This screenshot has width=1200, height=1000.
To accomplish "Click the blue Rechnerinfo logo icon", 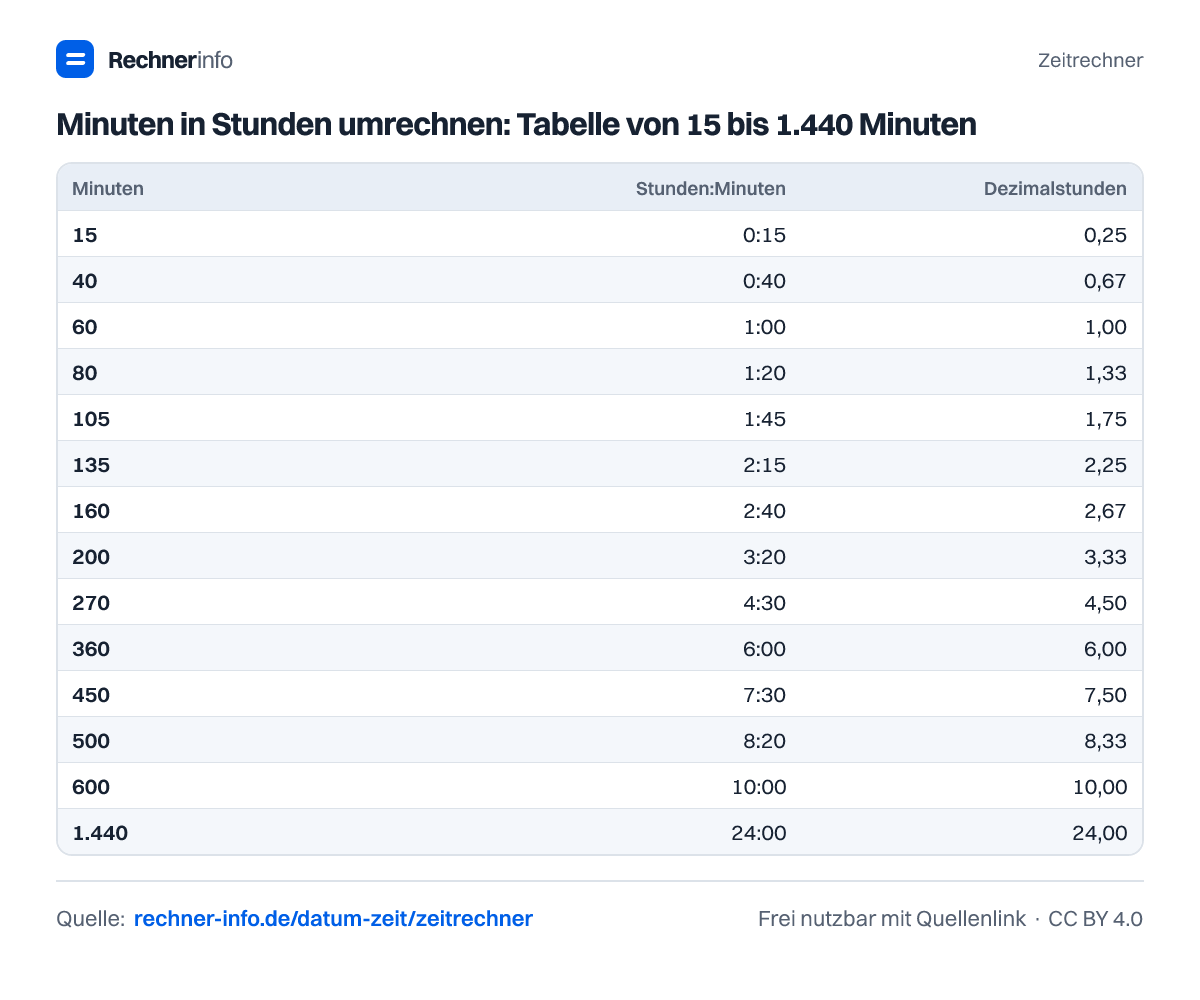I will (75, 59).
